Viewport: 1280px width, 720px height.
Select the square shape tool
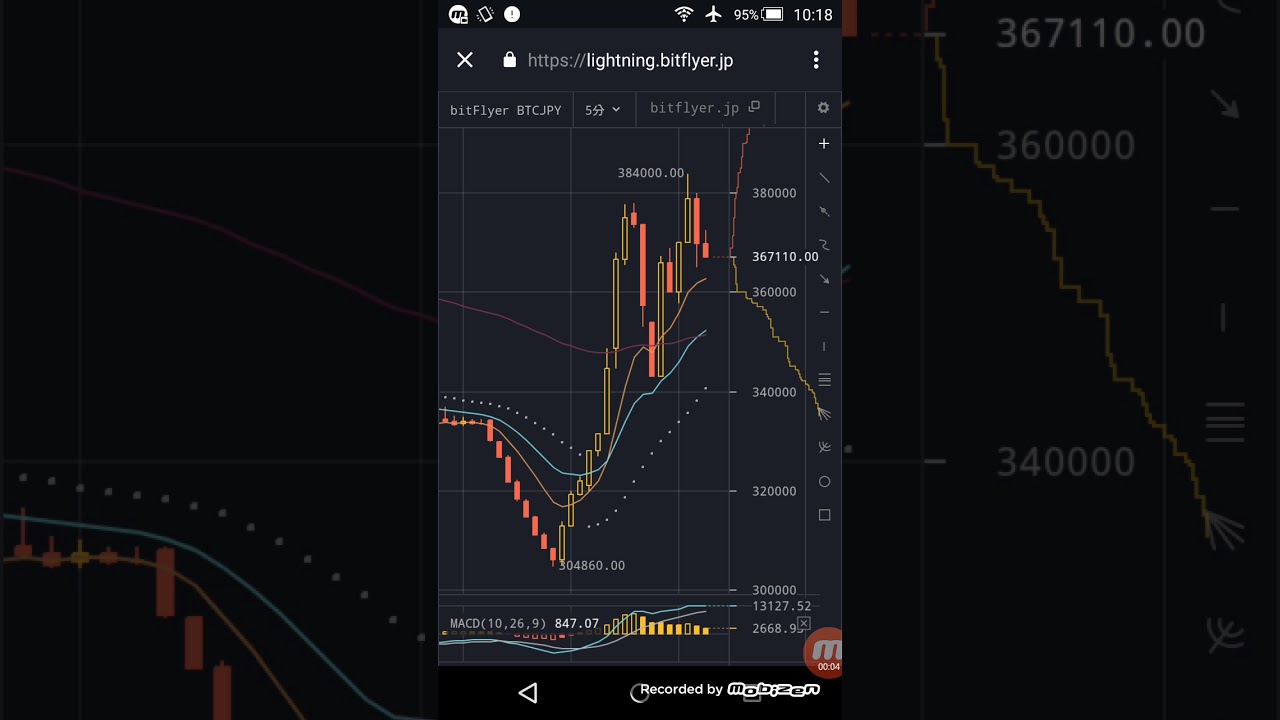click(824, 515)
